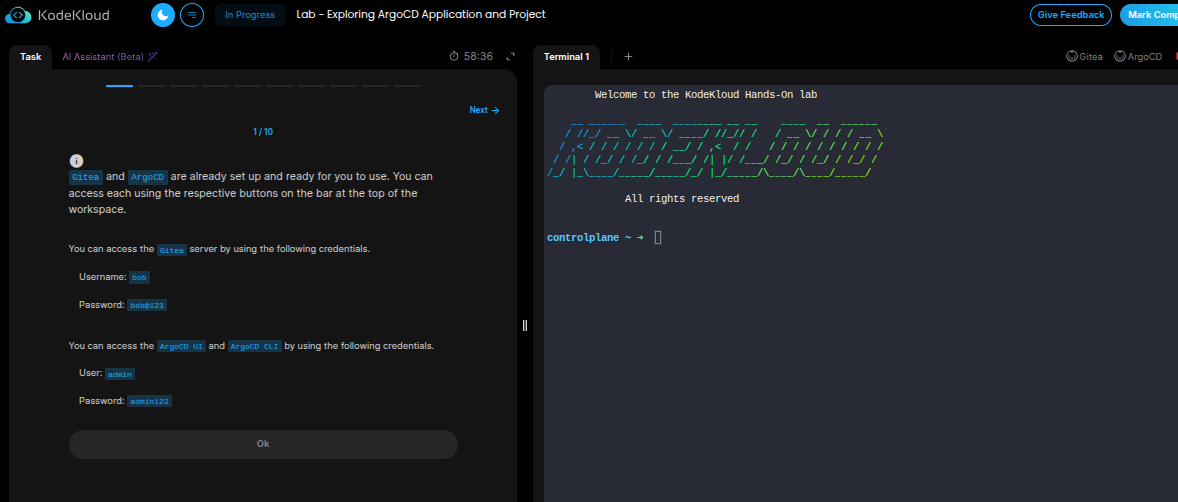The width and height of the screenshot is (1178, 502).
Task: Click the KodeKloud logo
Action: tap(57, 15)
